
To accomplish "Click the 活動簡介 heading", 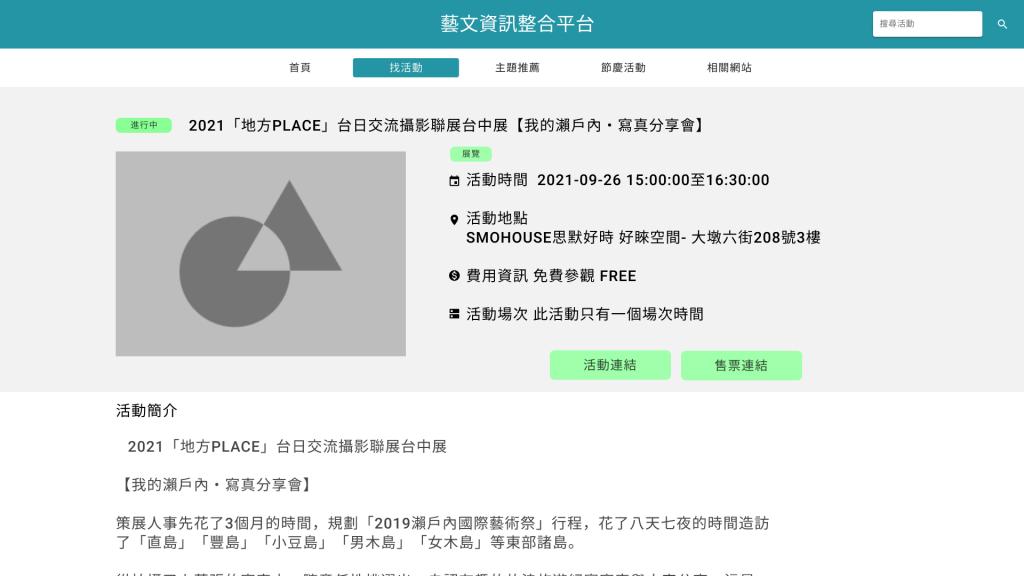I will pyautogui.click(x=147, y=411).
